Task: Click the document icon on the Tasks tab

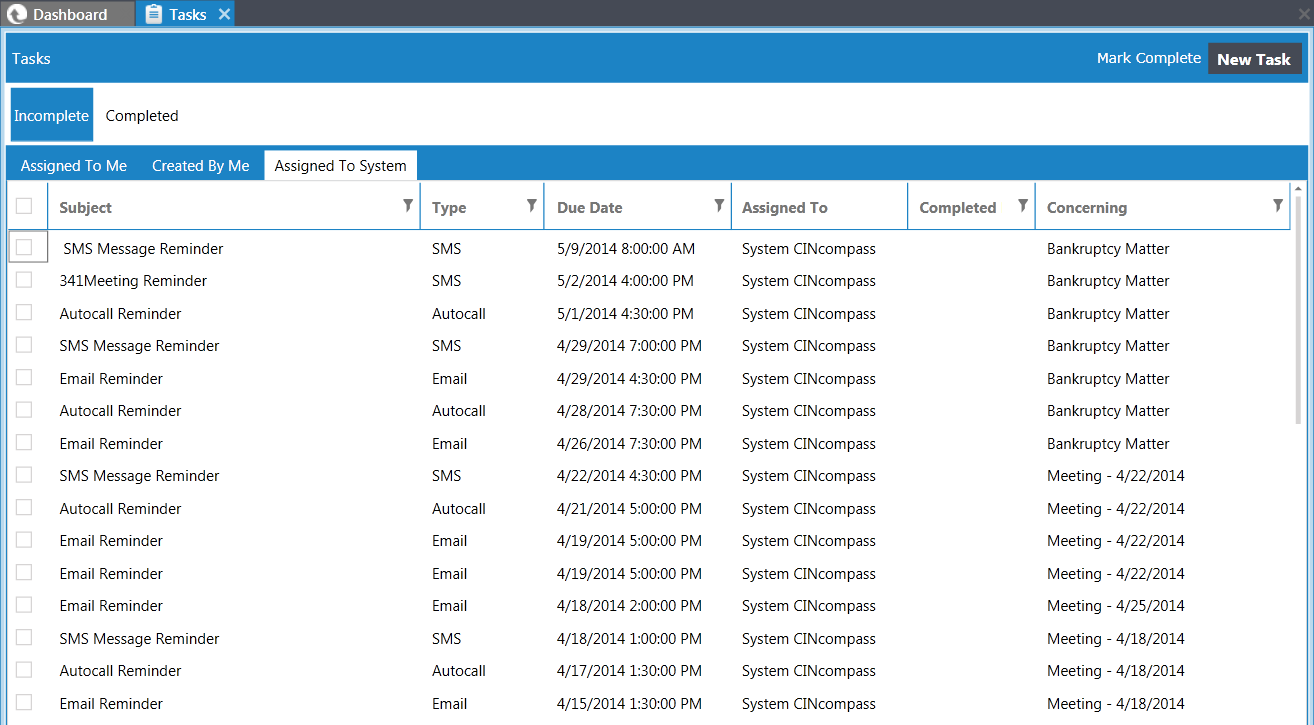Action: 153,14
